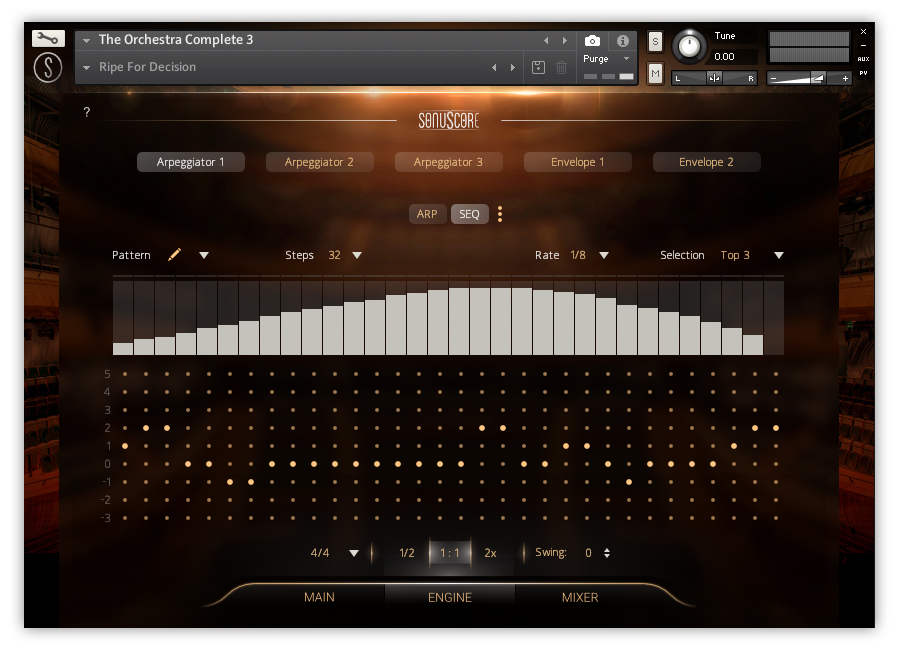
Task: Save the snapshot with floppy disk icon
Action: [x=539, y=67]
